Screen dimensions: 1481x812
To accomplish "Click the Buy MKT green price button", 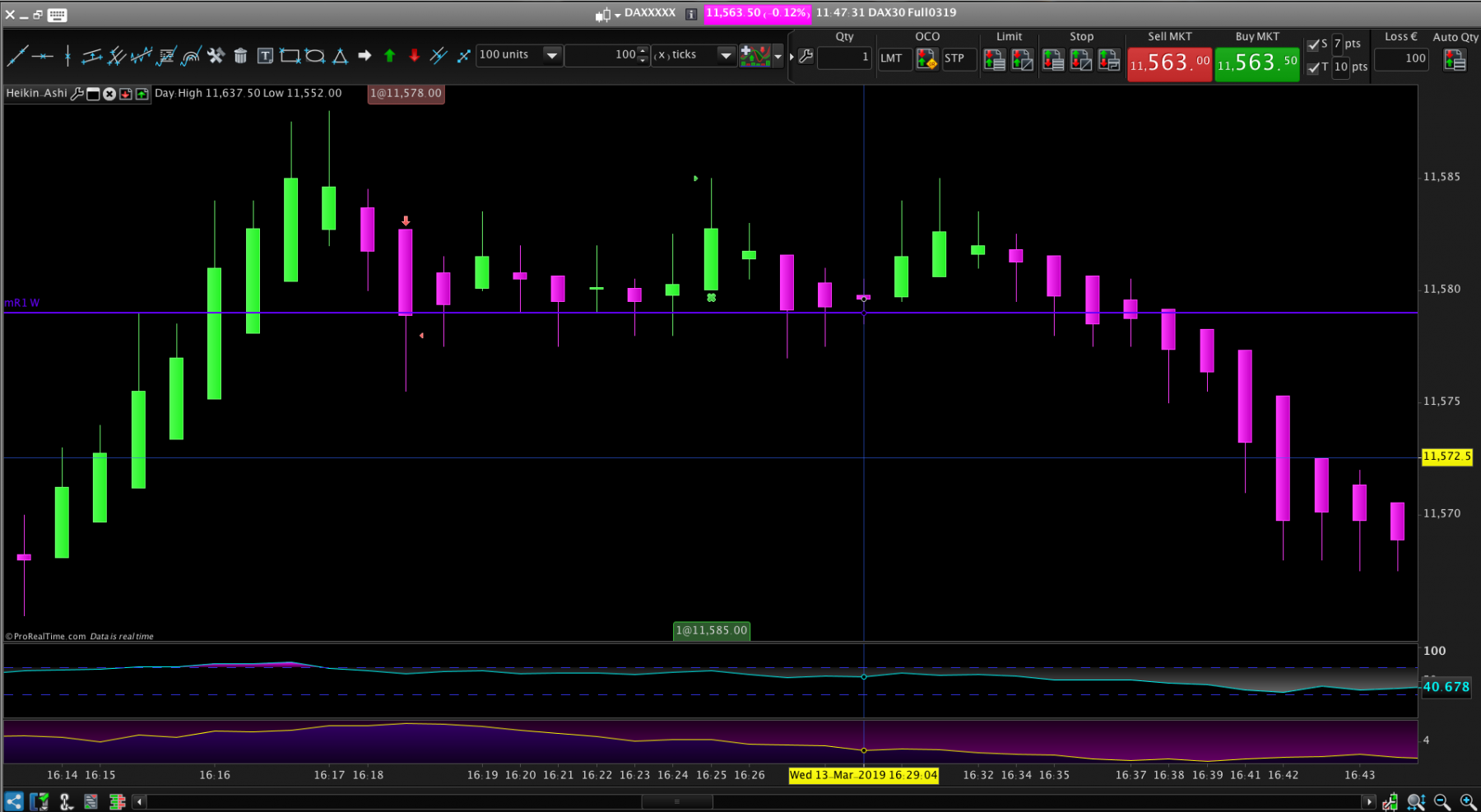I will [x=1257, y=63].
